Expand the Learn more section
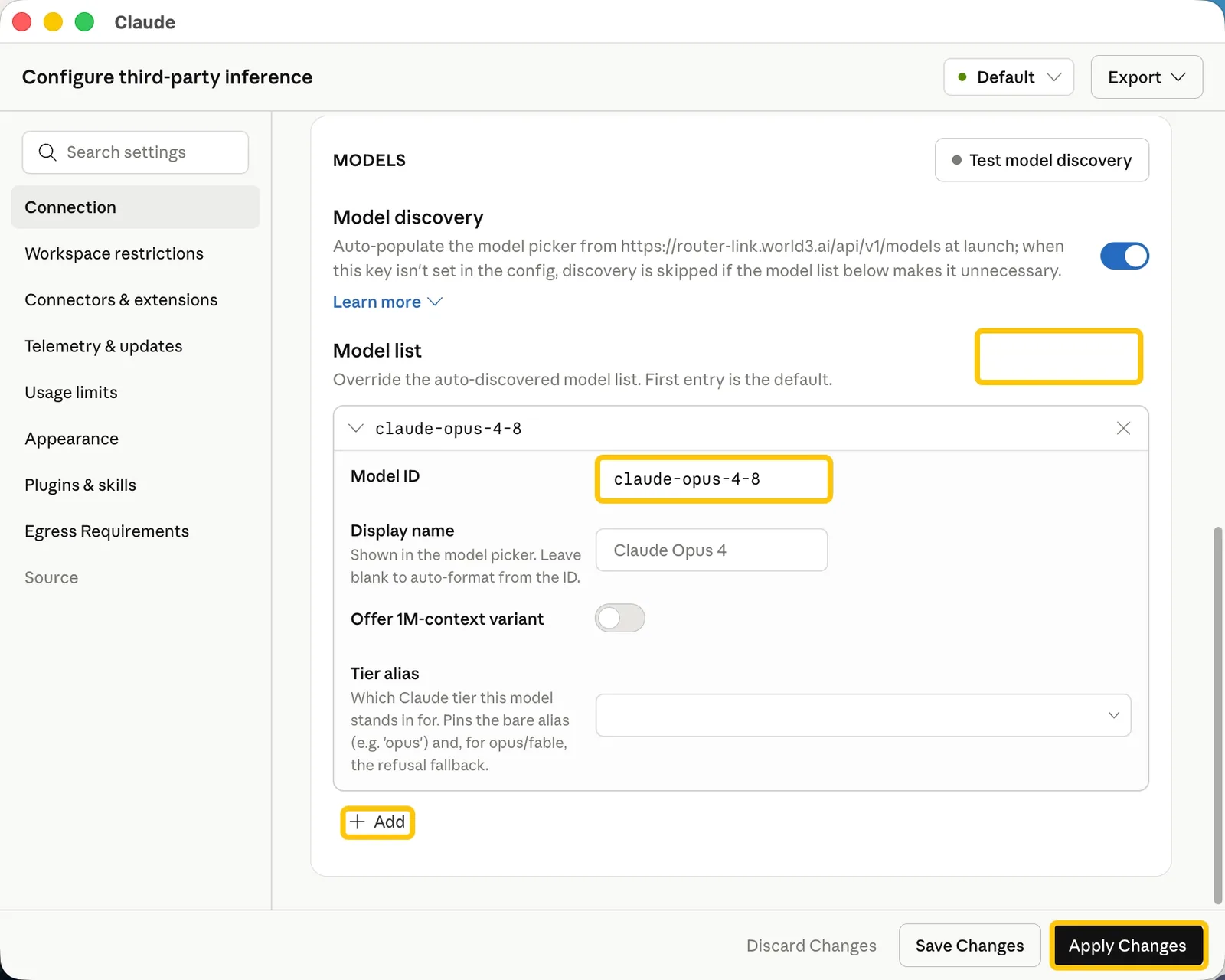This screenshot has width=1225, height=980. tap(387, 302)
